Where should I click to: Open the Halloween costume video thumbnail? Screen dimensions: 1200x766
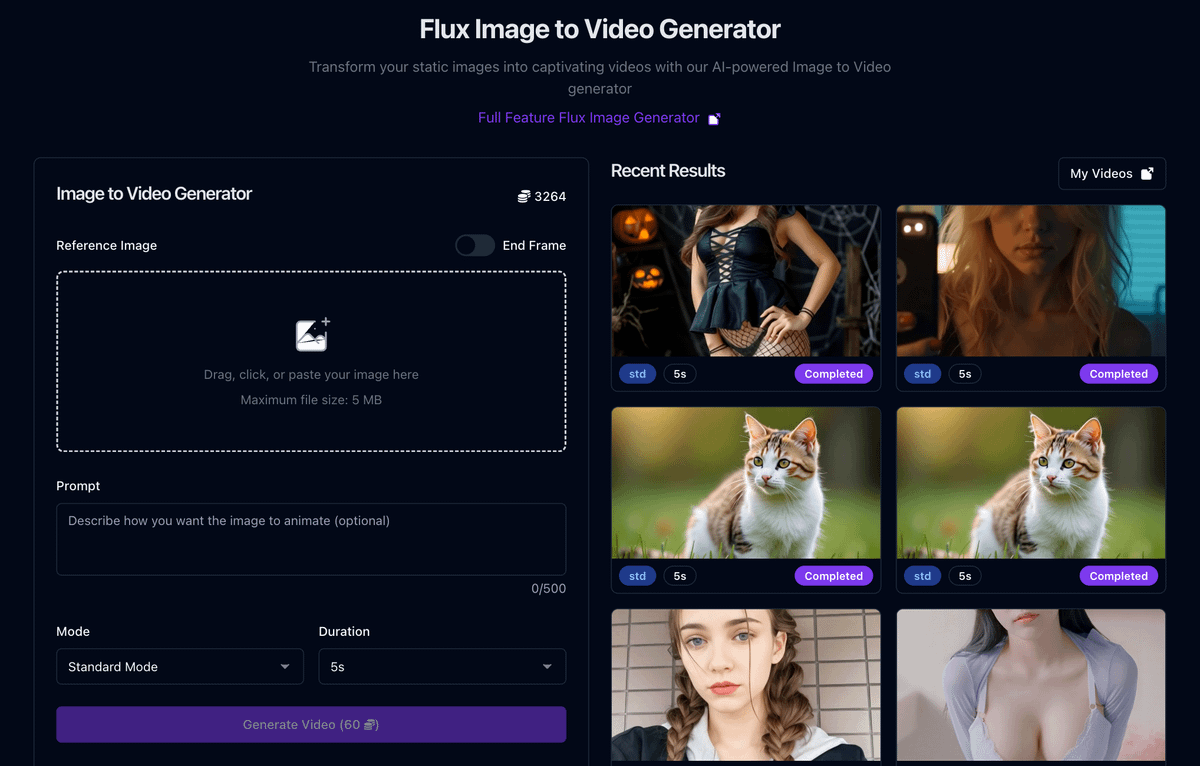click(745, 281)
